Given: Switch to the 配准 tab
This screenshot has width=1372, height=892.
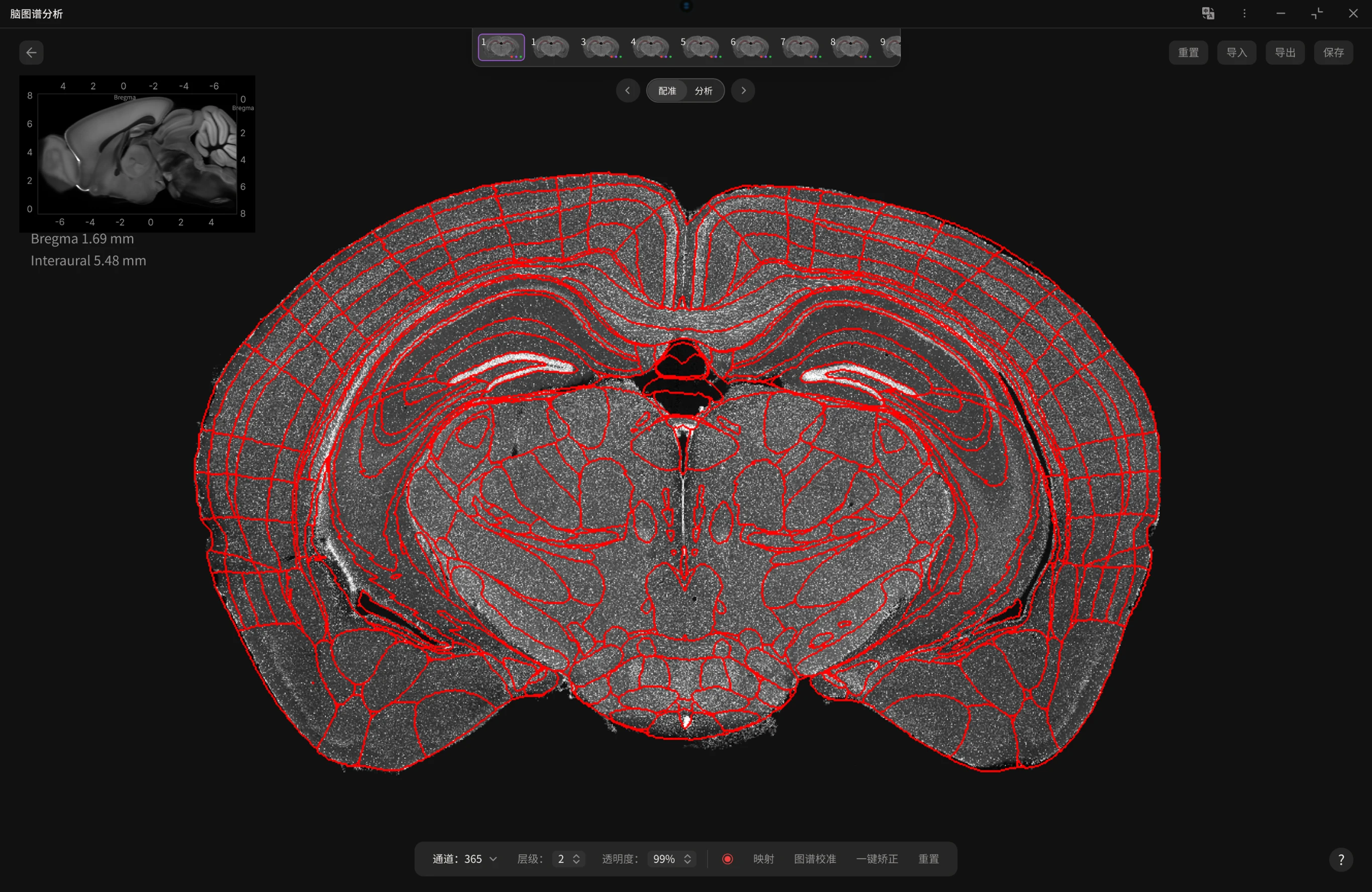Looking at the screenshot, I should (666, 90).
